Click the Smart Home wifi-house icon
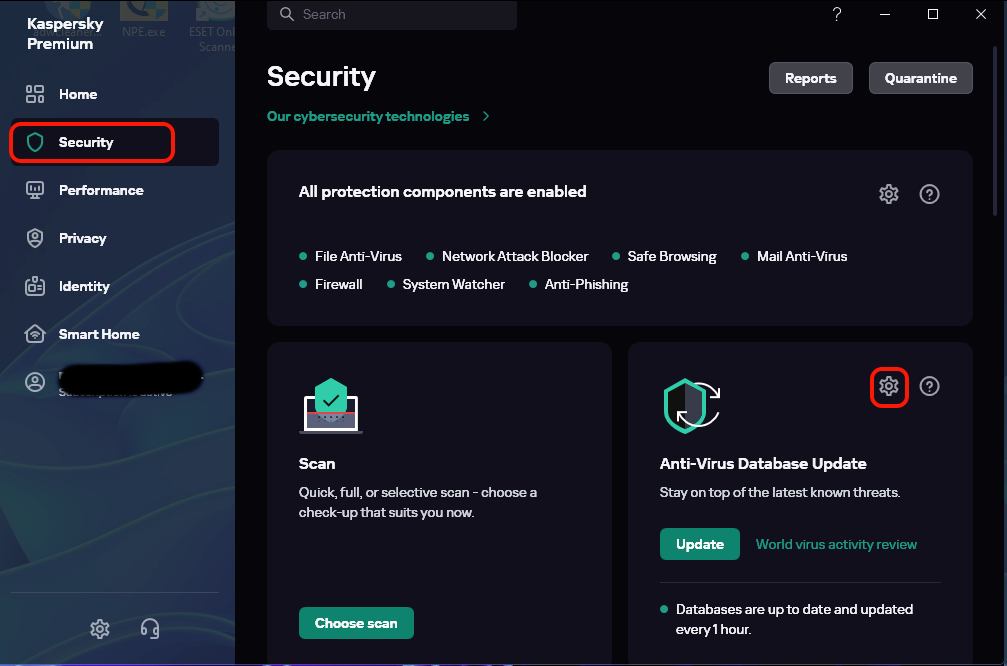 pyautogui.click(x=35, y=334)
